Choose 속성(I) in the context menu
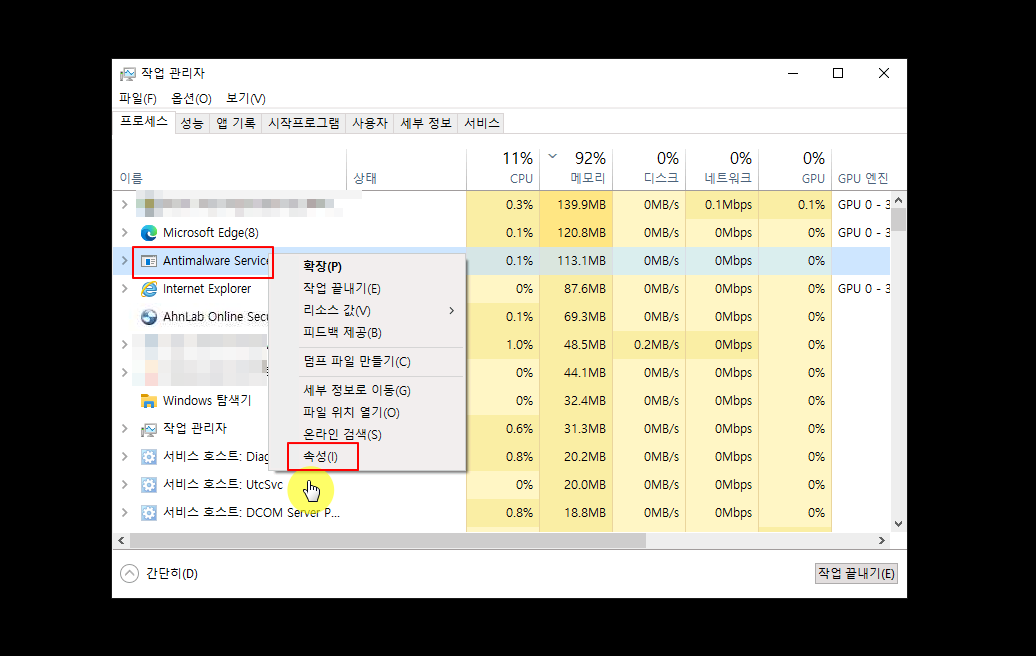 click(x=367, y=456)
